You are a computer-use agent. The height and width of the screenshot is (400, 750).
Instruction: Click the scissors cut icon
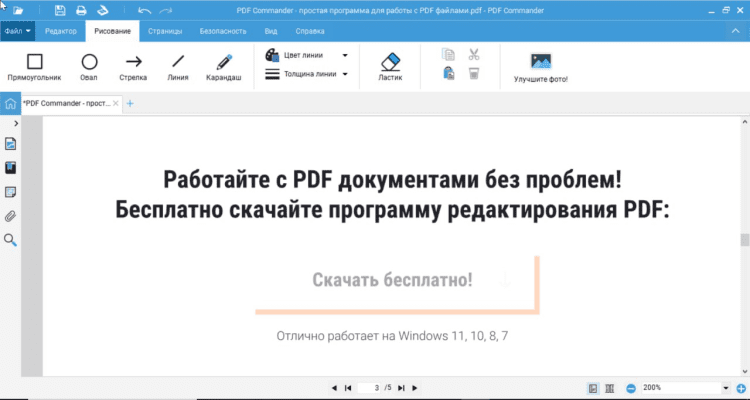click(x=474, y=55)
